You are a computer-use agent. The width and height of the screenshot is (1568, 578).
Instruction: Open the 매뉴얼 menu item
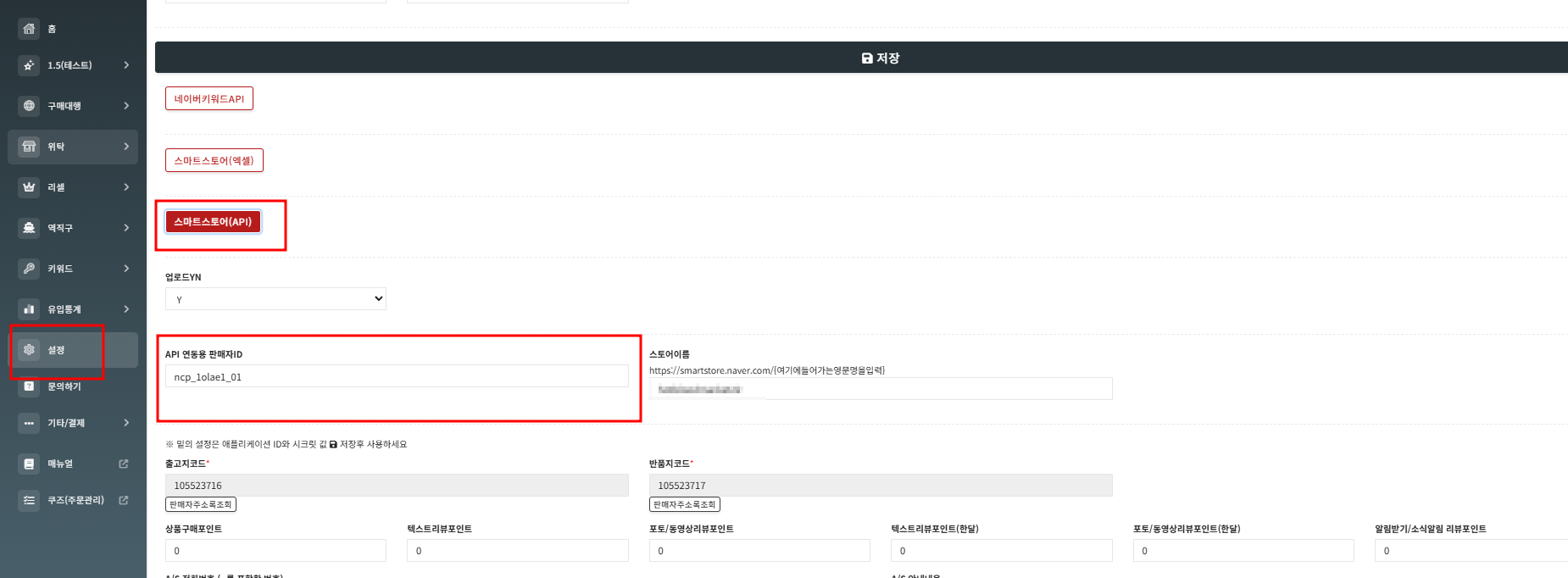coord(73,464)
